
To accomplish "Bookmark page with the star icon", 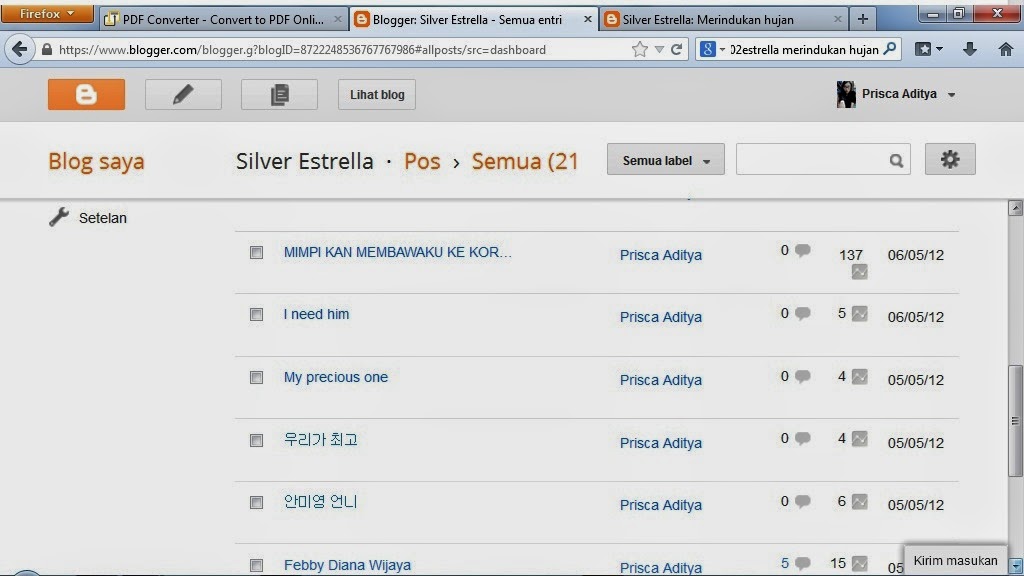I will pyautogui.click(x=639, y=50).
